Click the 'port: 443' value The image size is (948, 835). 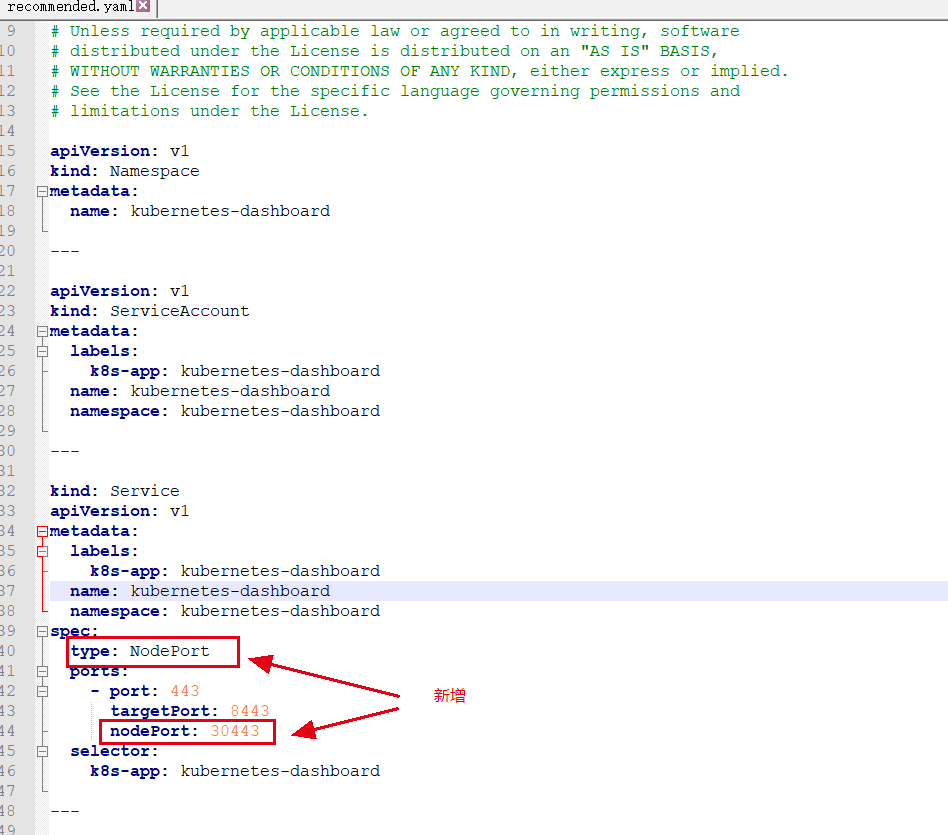click(185, 691)
